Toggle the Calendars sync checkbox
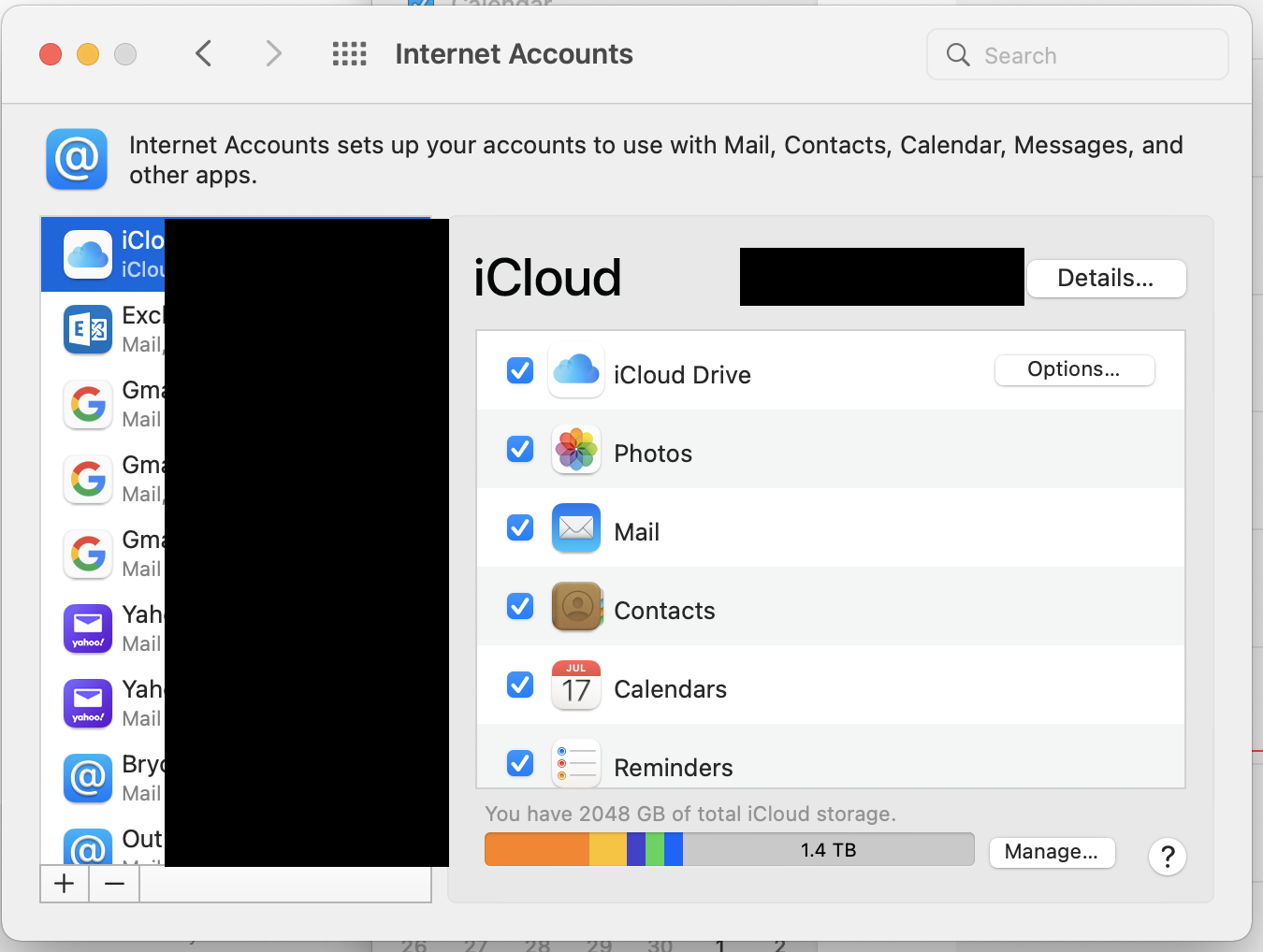This screenshot has height=952, width=1263. tap(520, 685)
